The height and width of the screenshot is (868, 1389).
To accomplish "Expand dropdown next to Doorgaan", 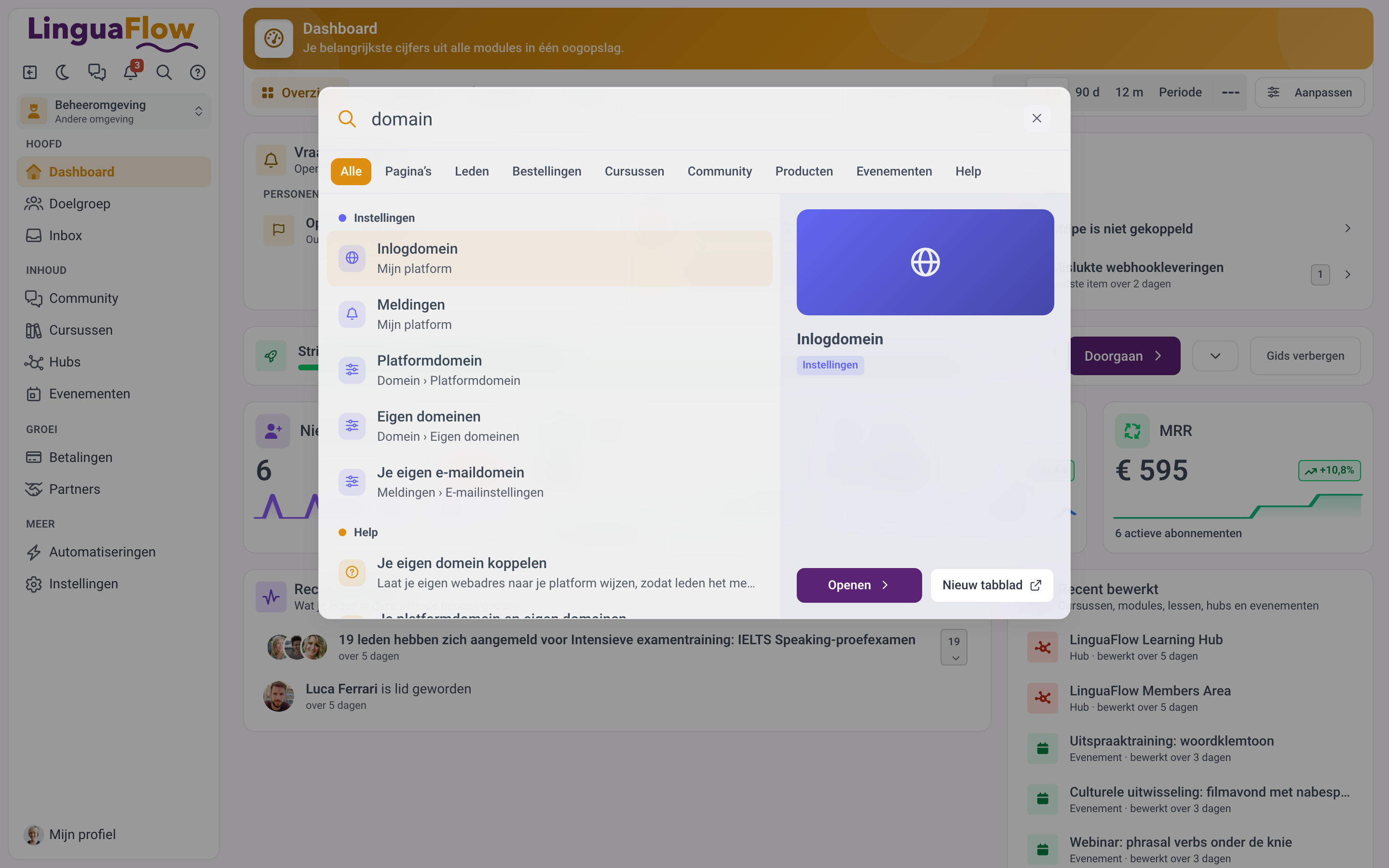I will [1215, 356].
